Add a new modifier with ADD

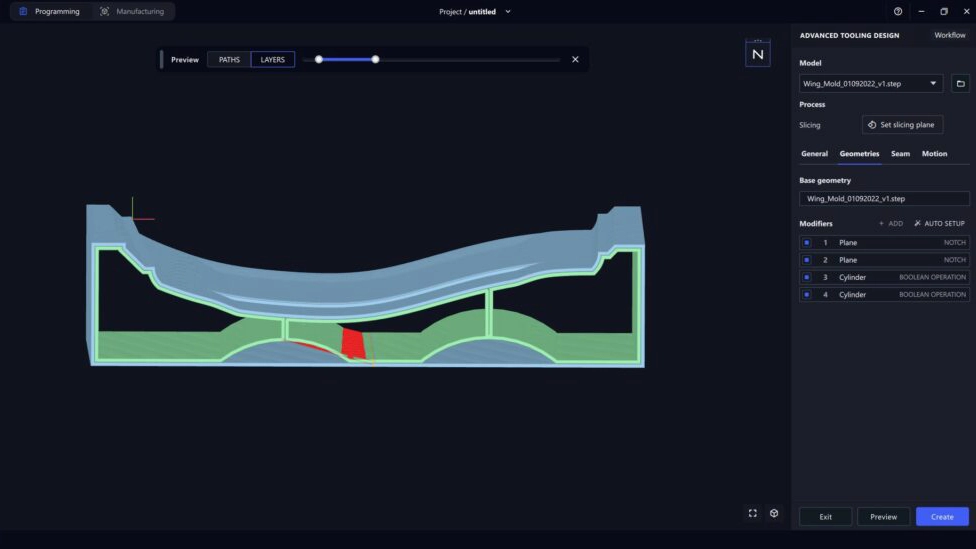(x=891, y=223)
